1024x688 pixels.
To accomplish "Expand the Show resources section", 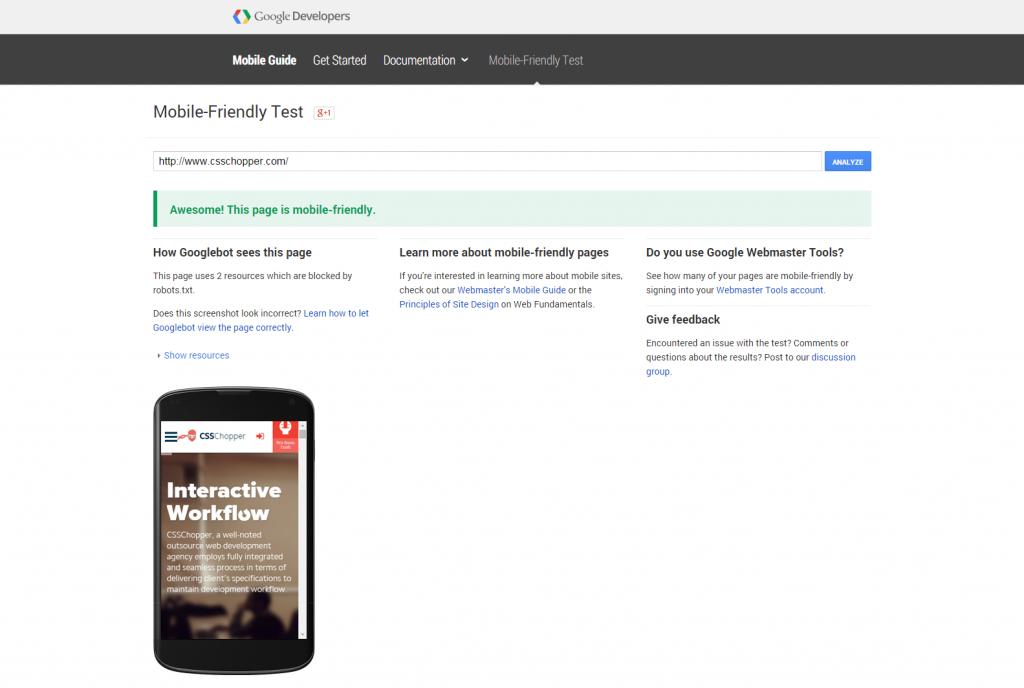I will (x=196, y=355).
